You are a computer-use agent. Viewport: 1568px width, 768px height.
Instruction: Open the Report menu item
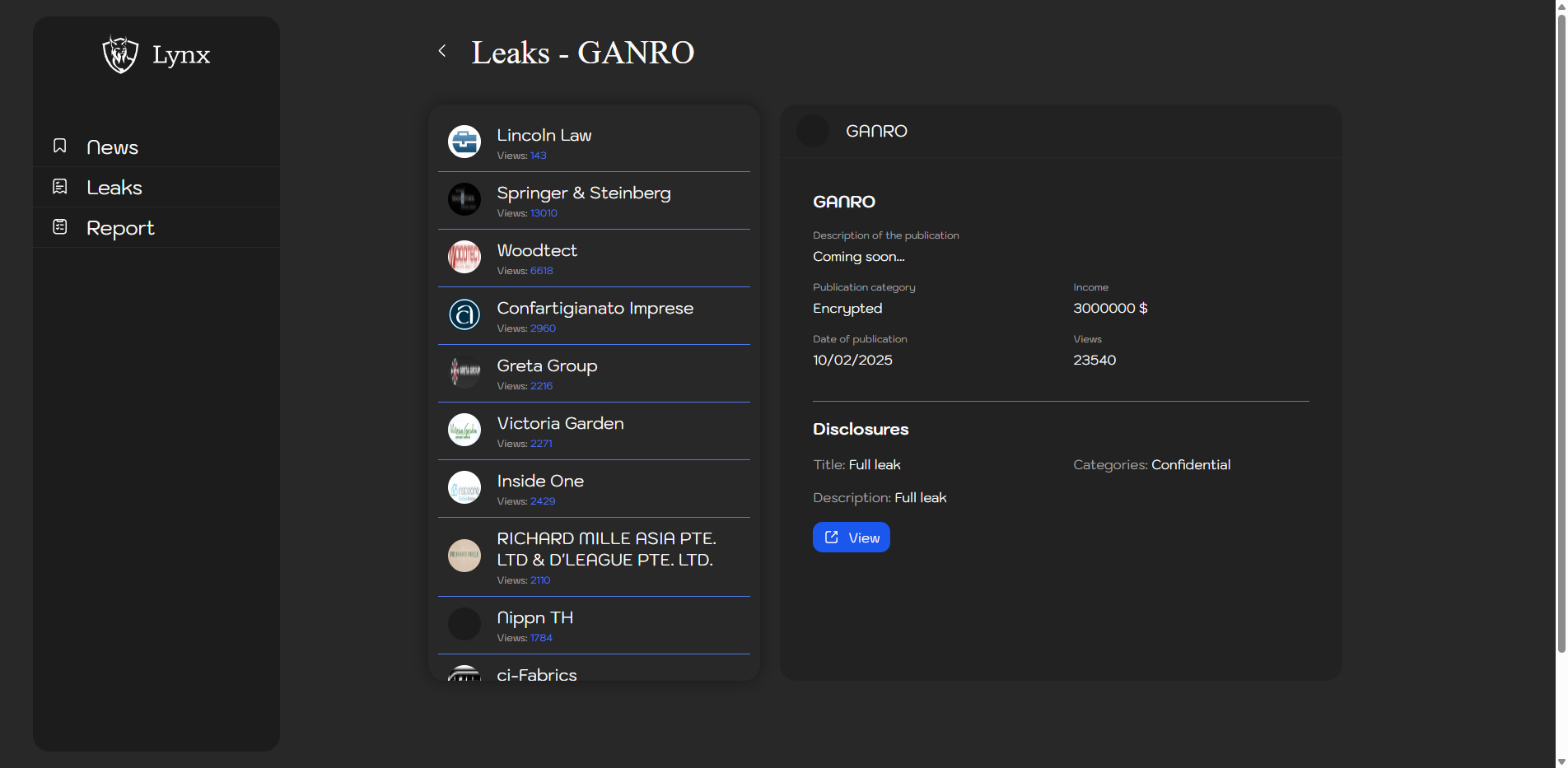120,228
